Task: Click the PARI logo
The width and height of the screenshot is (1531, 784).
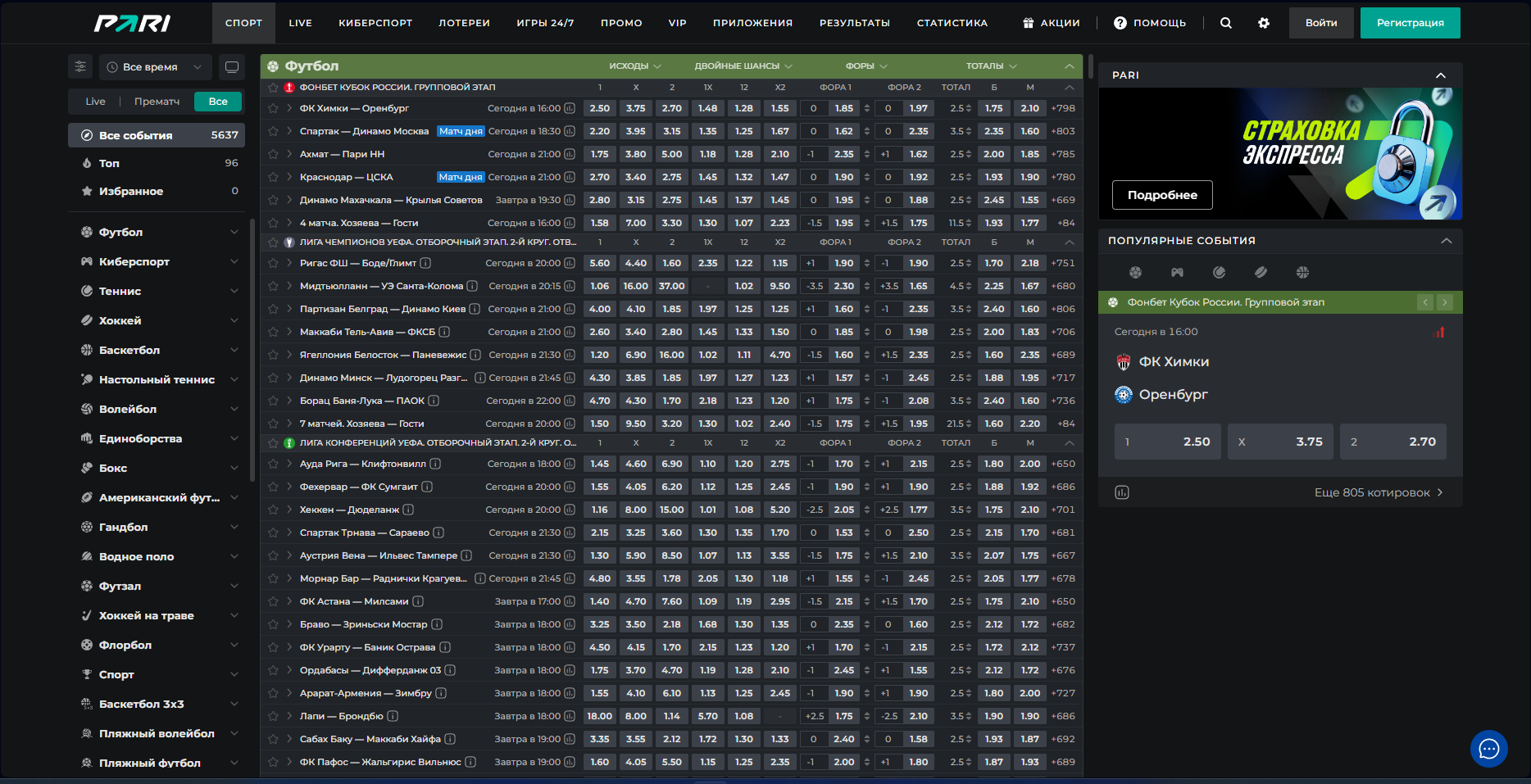Action: [x=132, y=23]
